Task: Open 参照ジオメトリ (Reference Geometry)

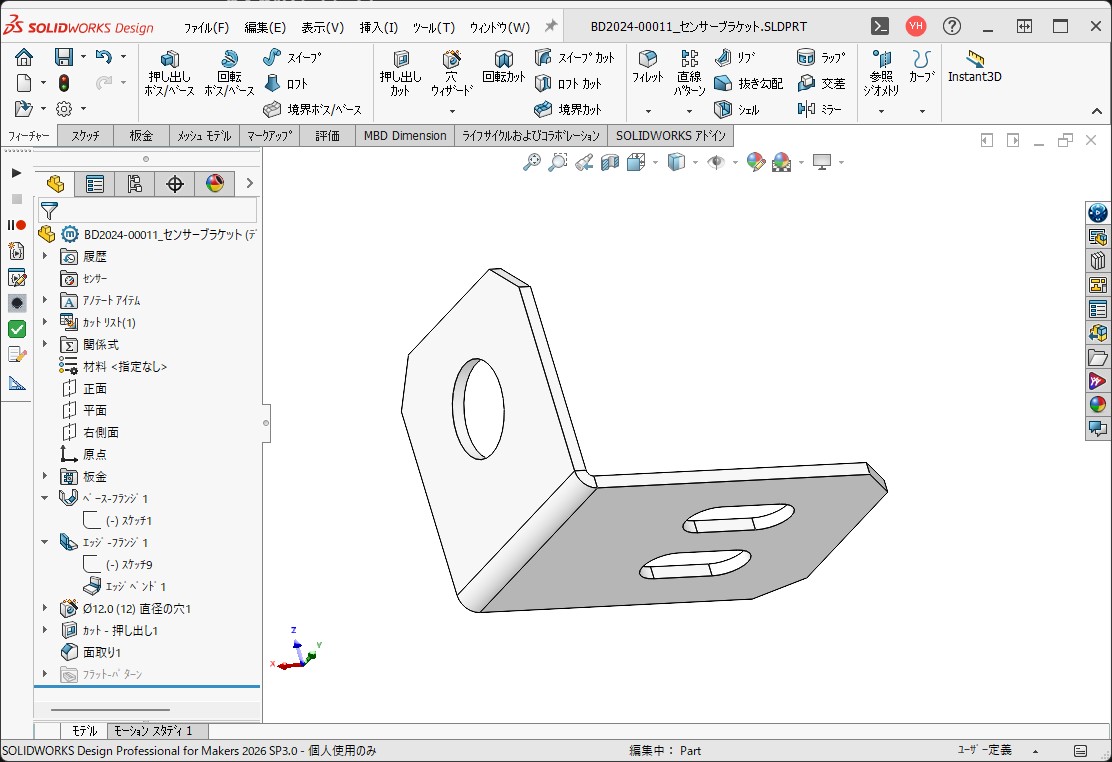Action: pos(882,72)
